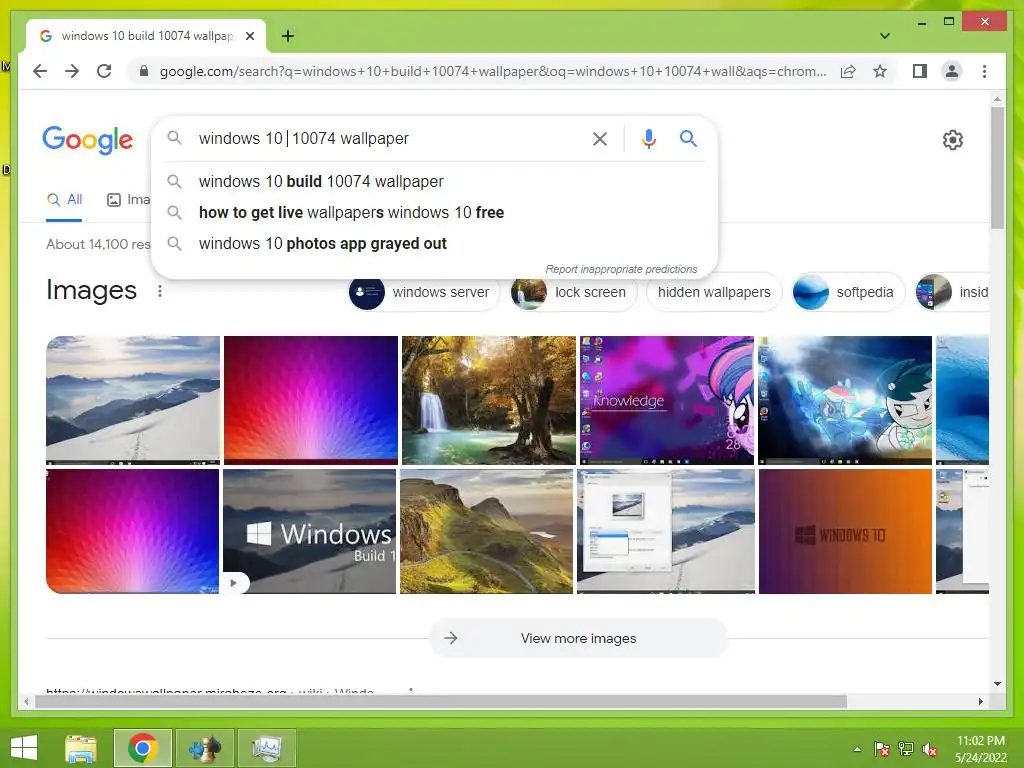Share this page using the share icon

848,71
